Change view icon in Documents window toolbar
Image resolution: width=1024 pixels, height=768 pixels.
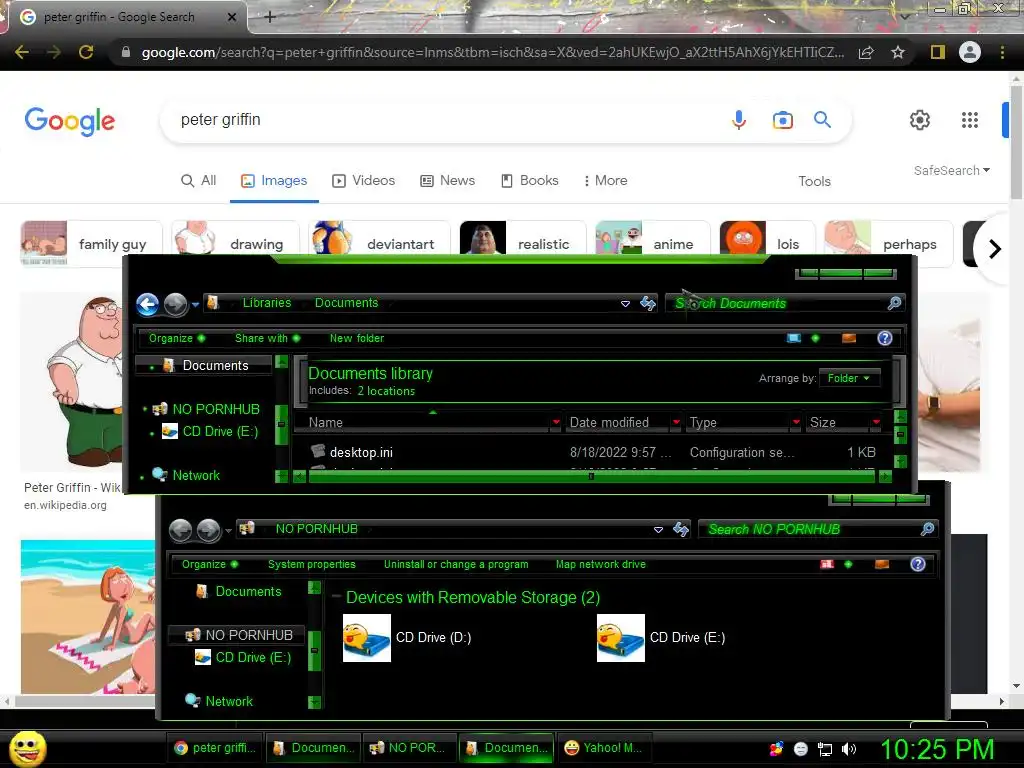[x=793, y=338]
